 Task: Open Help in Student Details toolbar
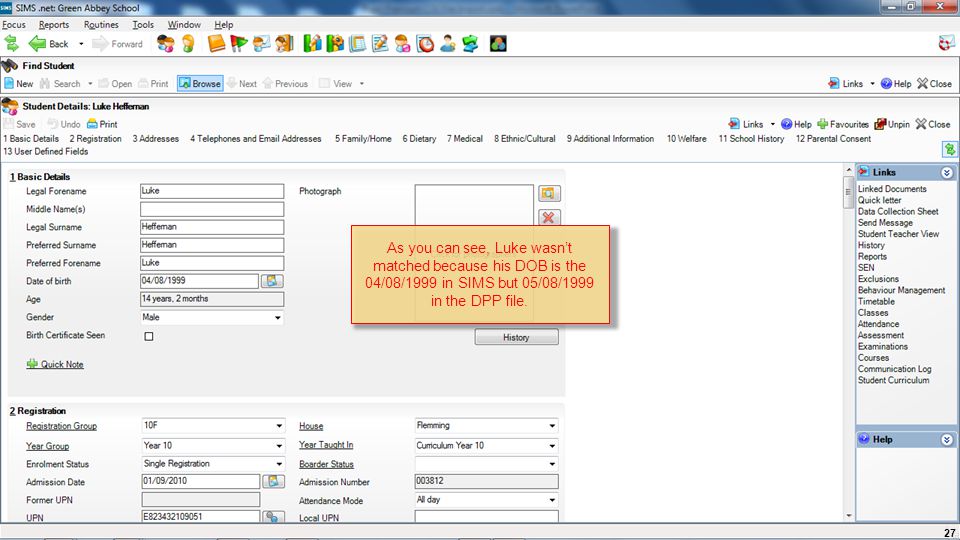coord(797,124)
